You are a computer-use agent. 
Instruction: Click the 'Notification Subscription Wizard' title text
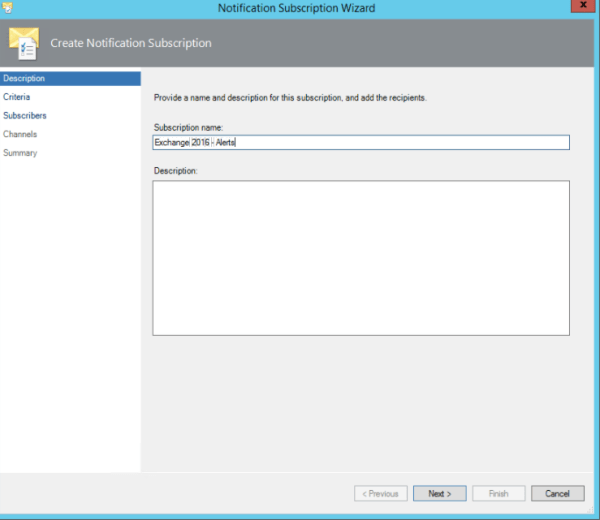pyautogui.click(x=297, y=8)
